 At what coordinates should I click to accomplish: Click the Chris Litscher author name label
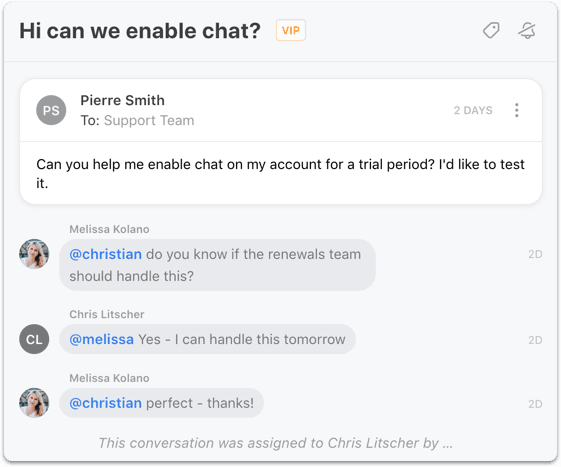coord(107,314)
